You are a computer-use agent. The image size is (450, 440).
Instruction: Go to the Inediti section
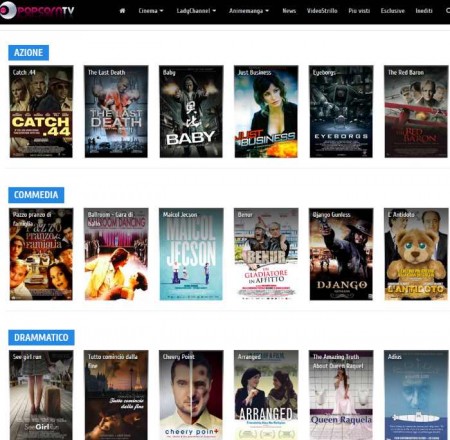(424, 11)
